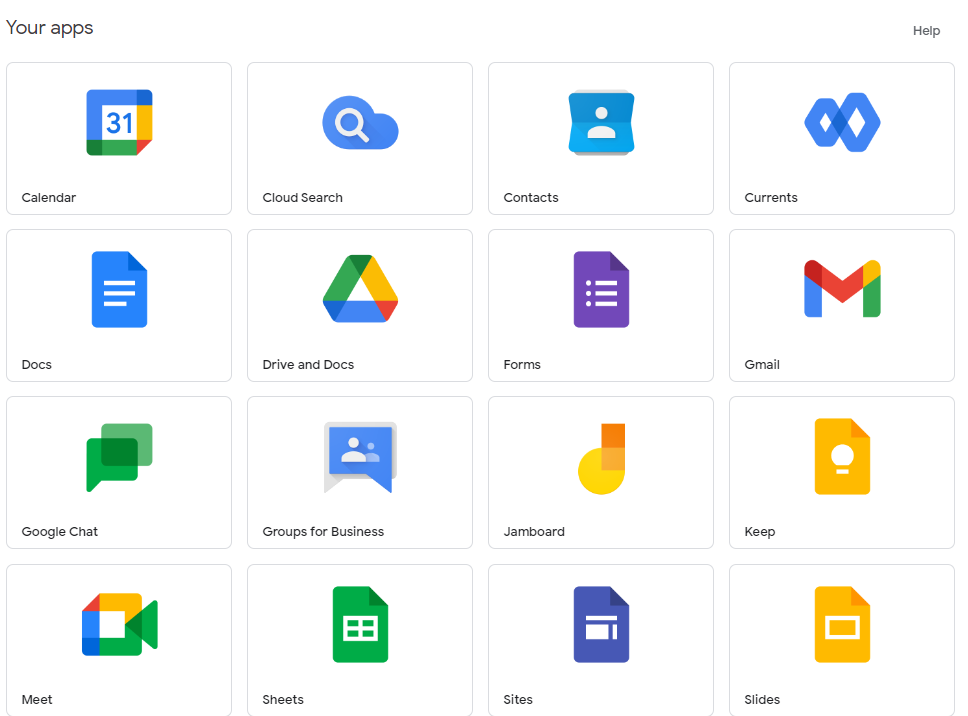Open the Currents app icon

tap(842, 122)
